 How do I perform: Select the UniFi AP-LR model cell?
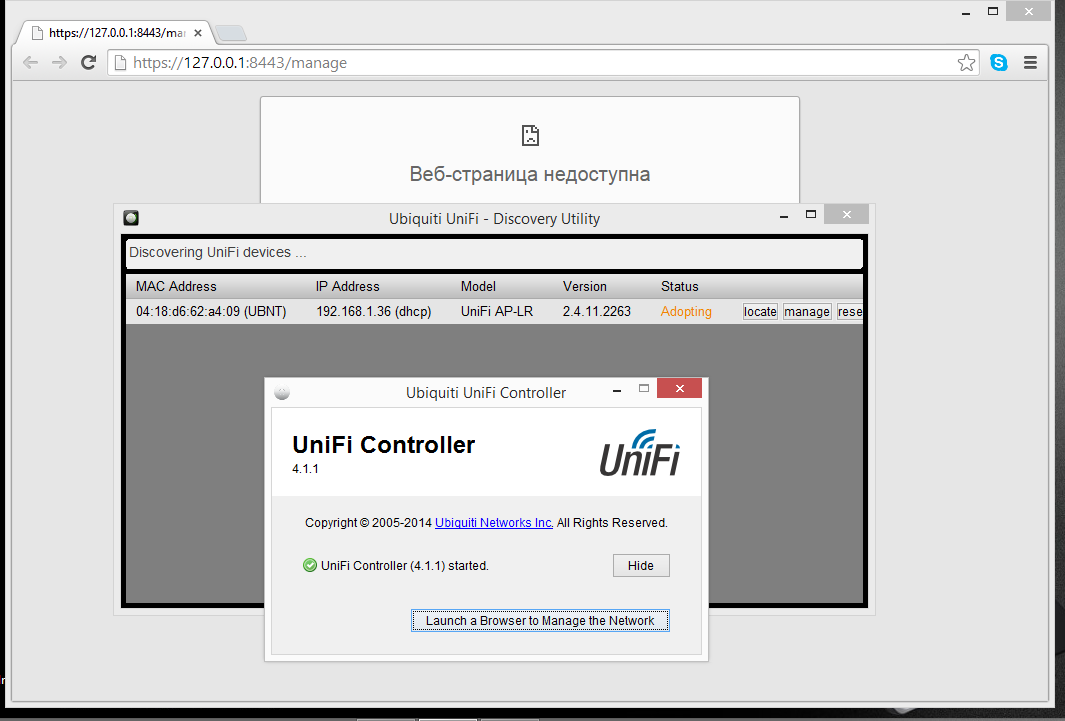click(x=497, y=312)
